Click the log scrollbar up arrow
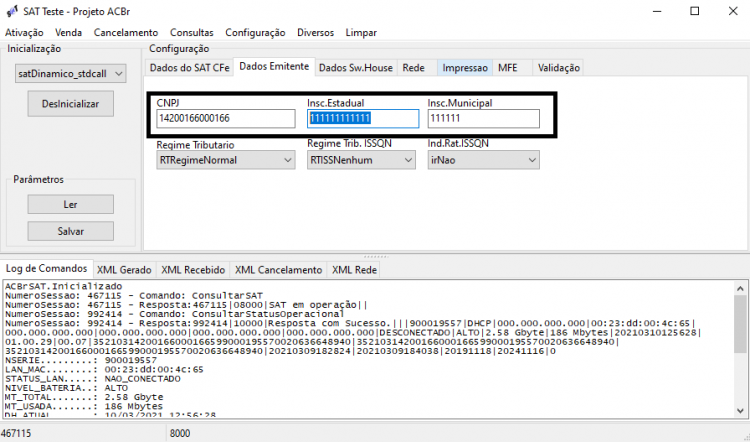 tap(740, 288)
